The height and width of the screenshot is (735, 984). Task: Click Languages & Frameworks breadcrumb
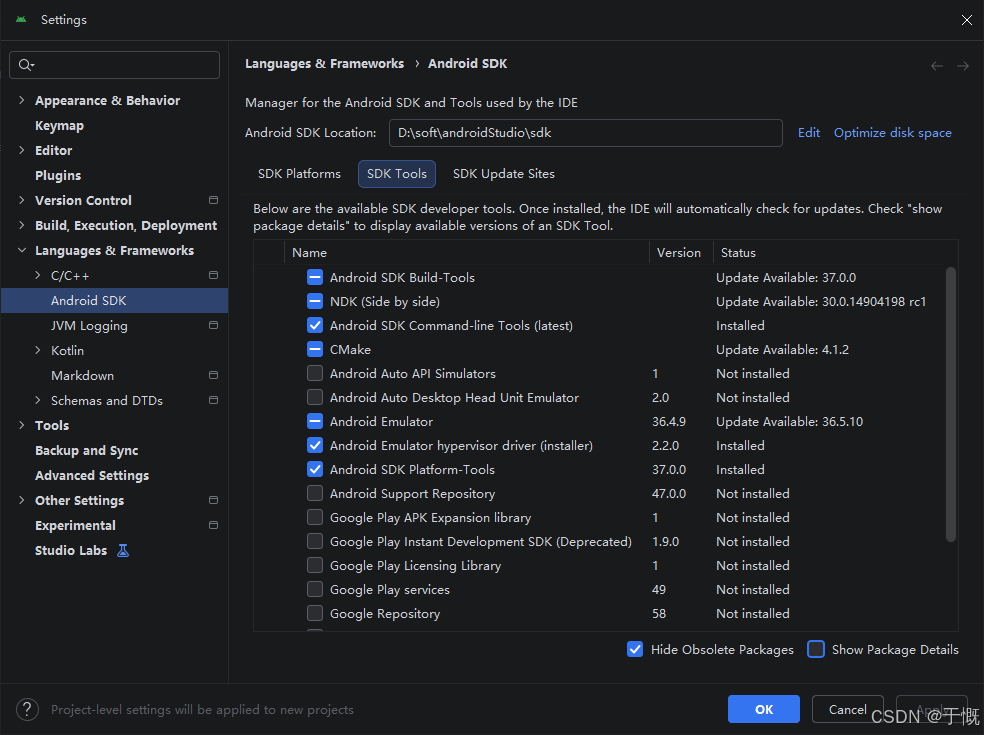click(324, 63)
